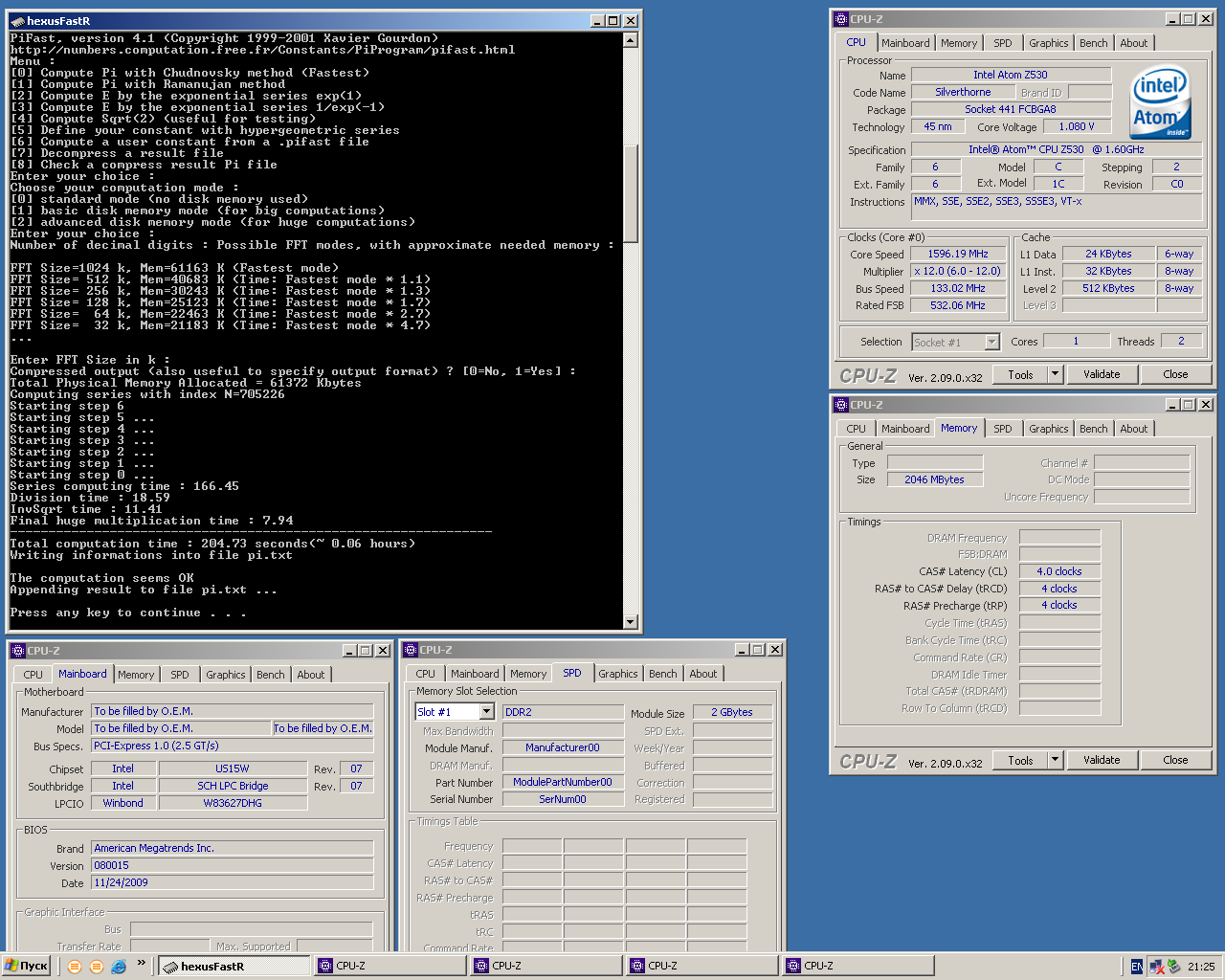Screen dimensions: 1225x980
Task: Click the Silverthorne code name field
Action: 963,92
